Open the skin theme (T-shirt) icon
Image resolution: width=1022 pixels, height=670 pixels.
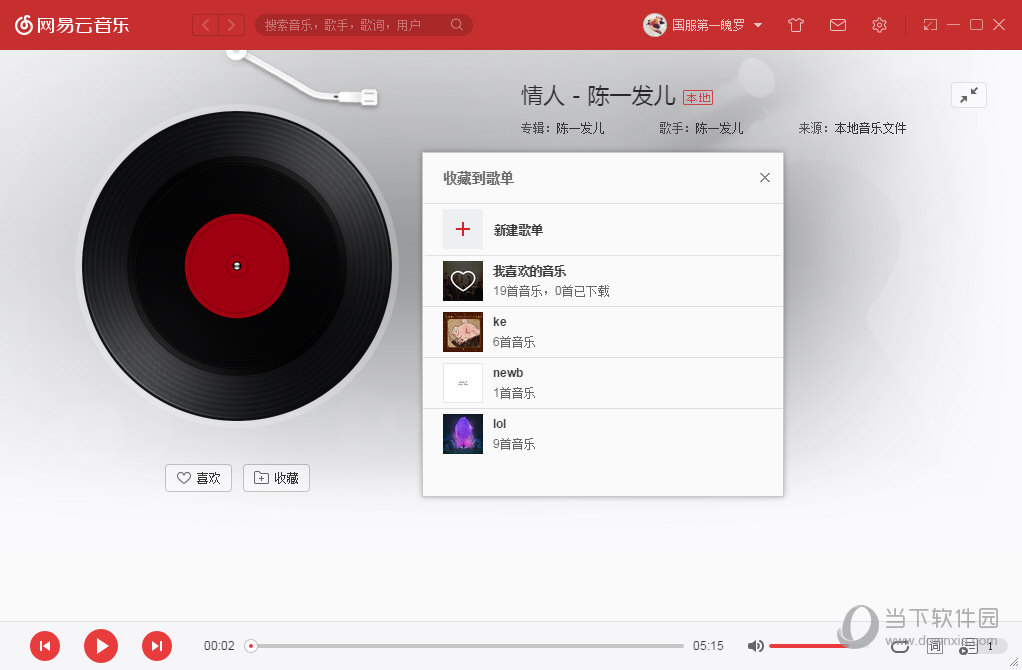click(x=796, y=25)
